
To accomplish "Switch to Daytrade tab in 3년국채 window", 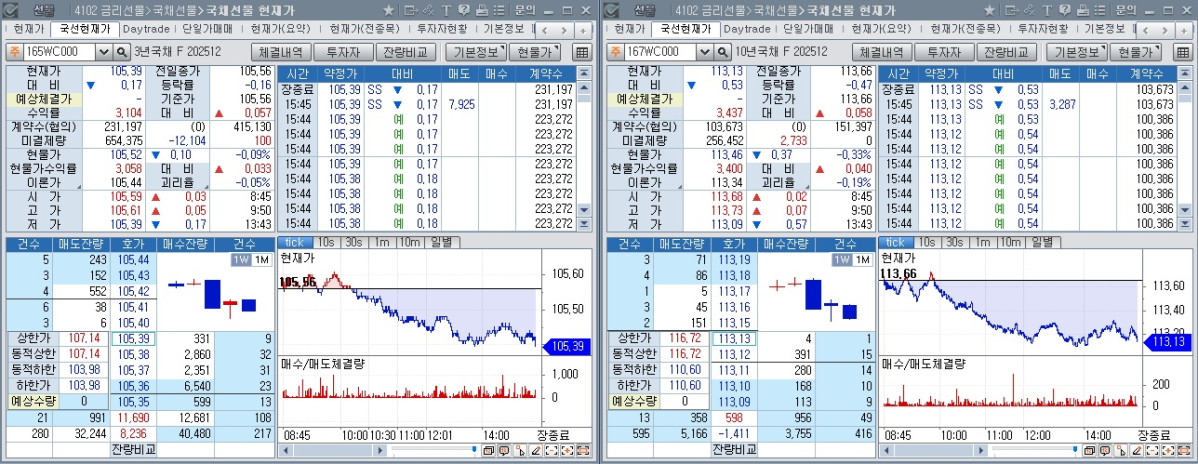I will (147, 29).
